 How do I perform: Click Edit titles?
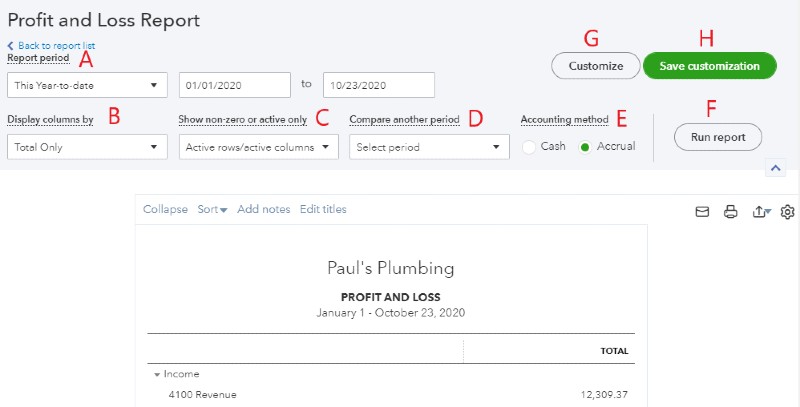tap(323, 209)
